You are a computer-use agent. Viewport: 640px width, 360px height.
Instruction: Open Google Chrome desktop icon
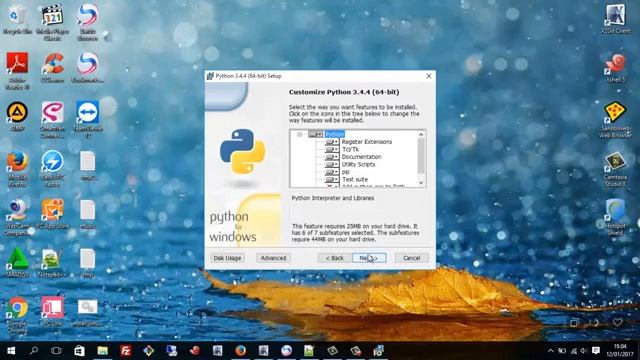[17, 315]
